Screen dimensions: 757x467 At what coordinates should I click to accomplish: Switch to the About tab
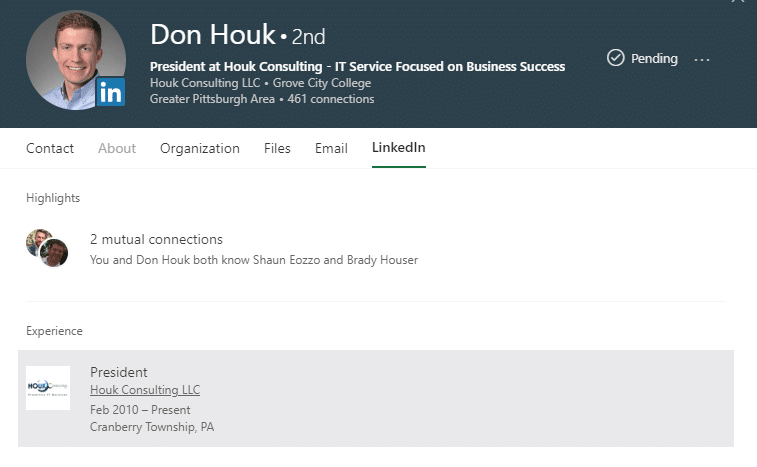click(117, 148)
